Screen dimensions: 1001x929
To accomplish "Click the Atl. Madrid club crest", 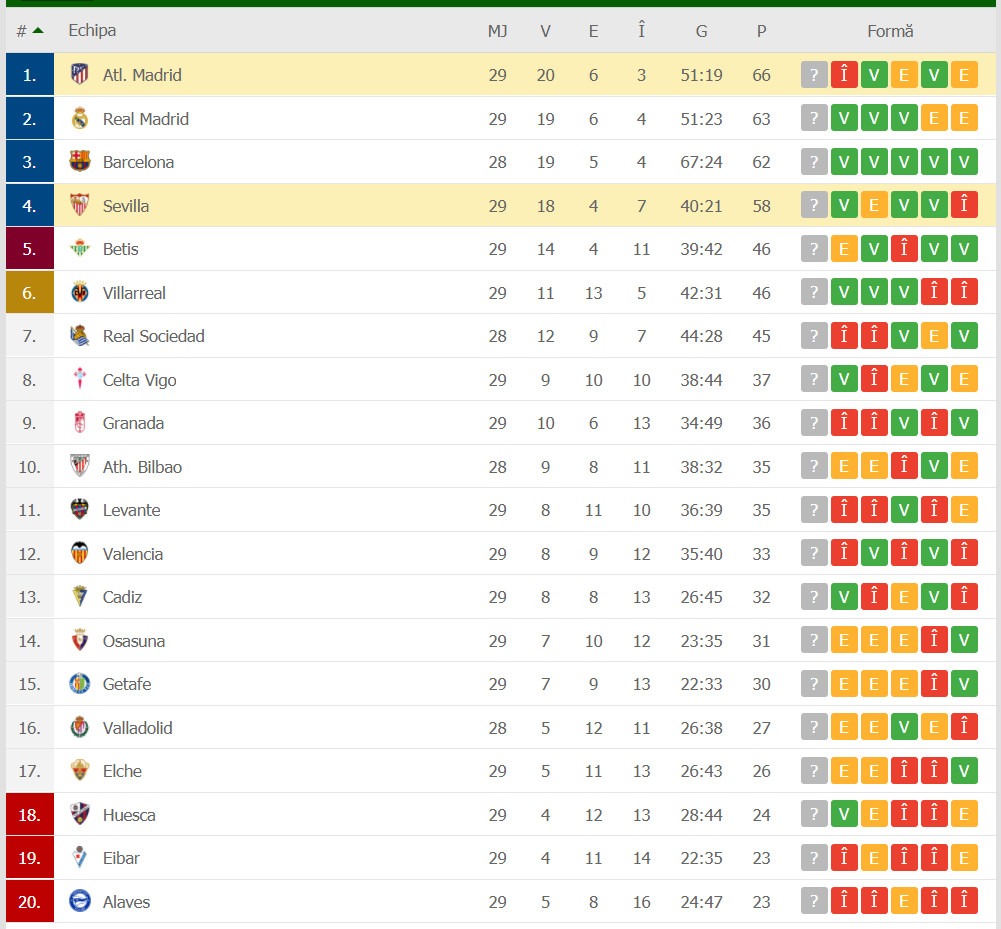I will [80, 75].
